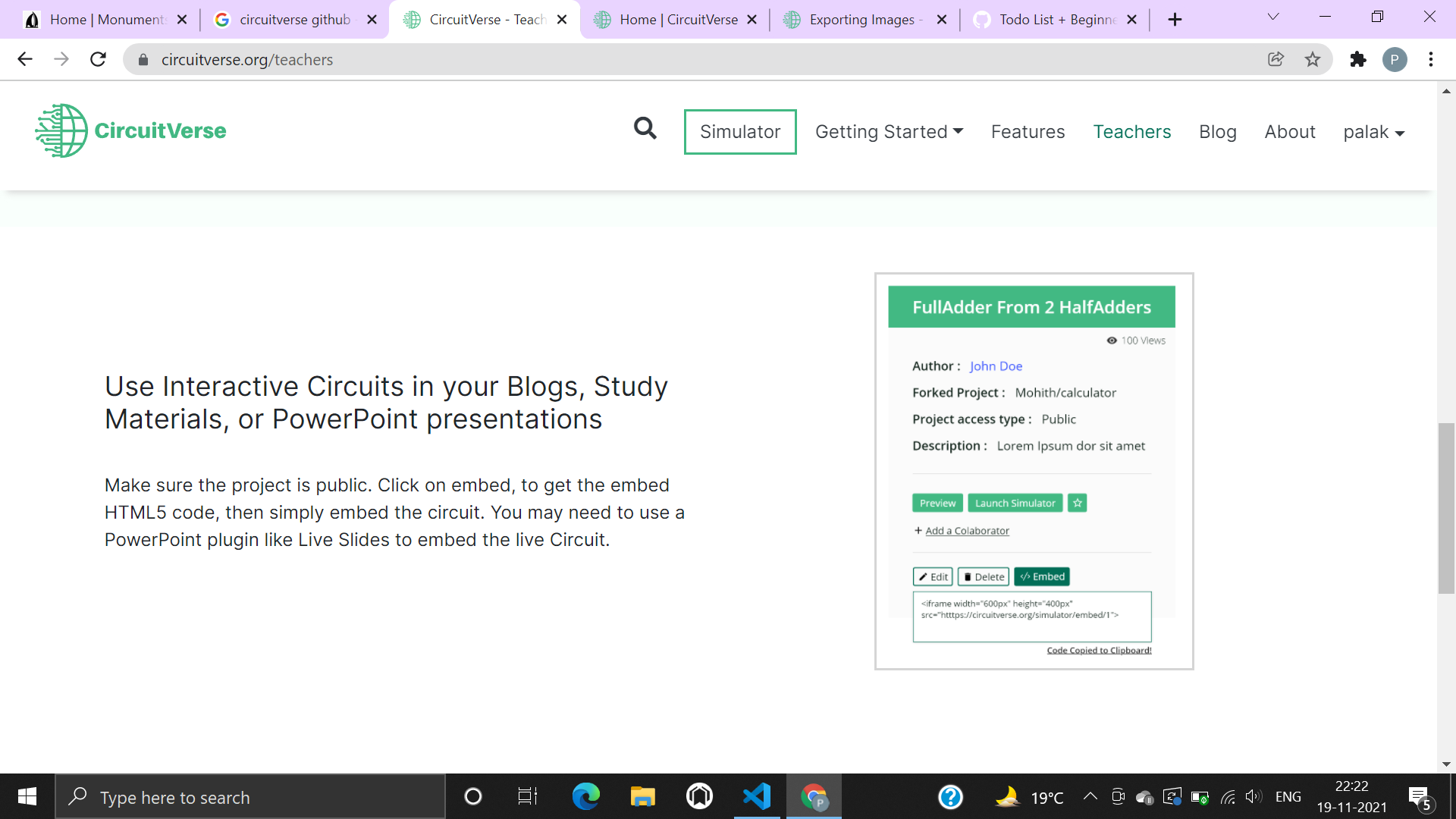
Task: Open the search icon in the navbar
Action: [645, 129]
